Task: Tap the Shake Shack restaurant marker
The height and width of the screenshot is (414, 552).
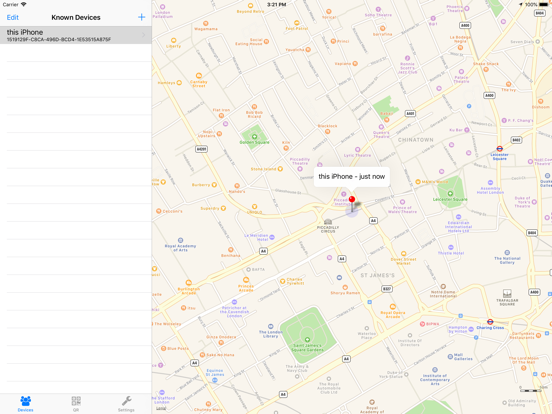Action: 486,69
